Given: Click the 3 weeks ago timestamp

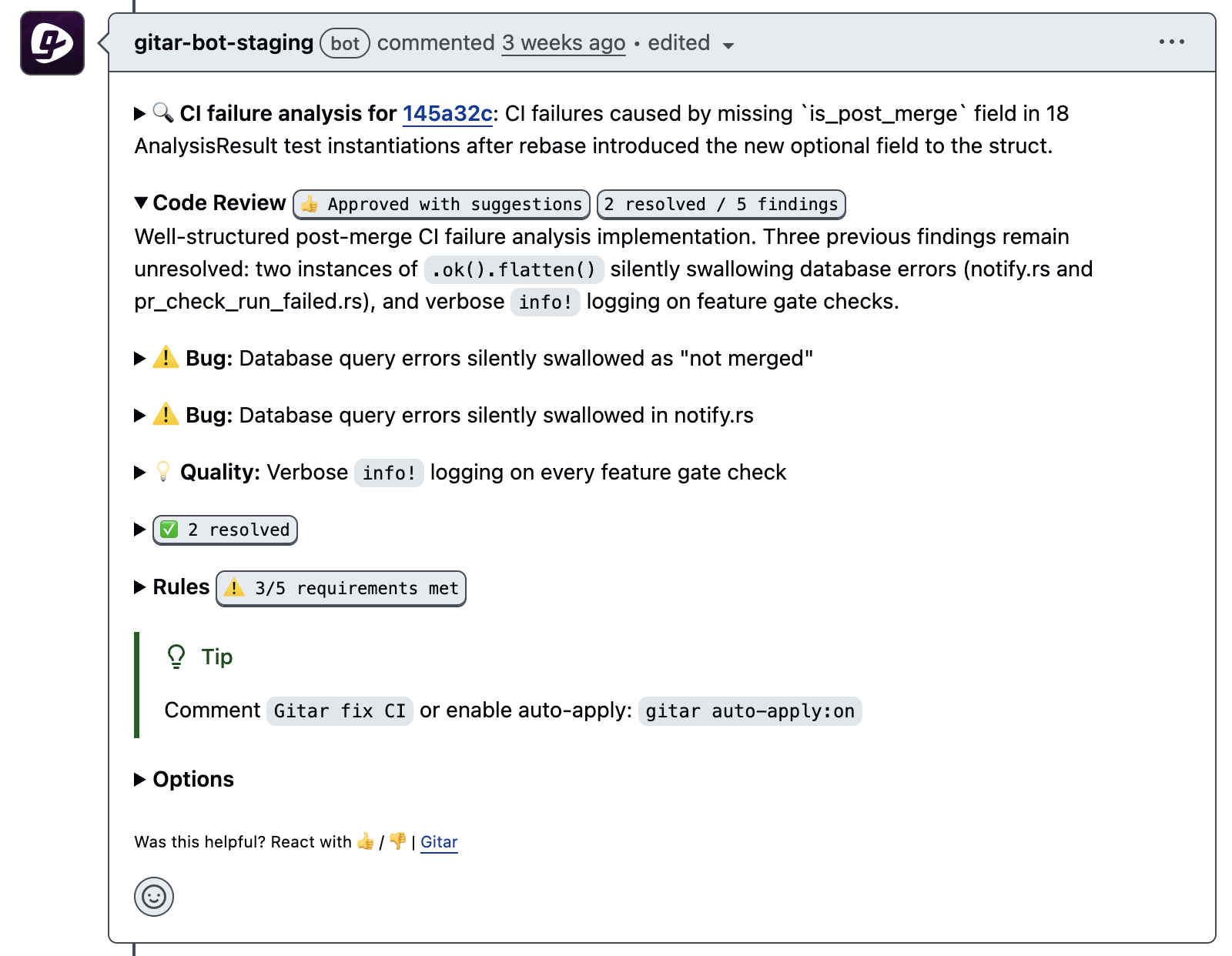Looking at the screenshot, I should point(564,43).
